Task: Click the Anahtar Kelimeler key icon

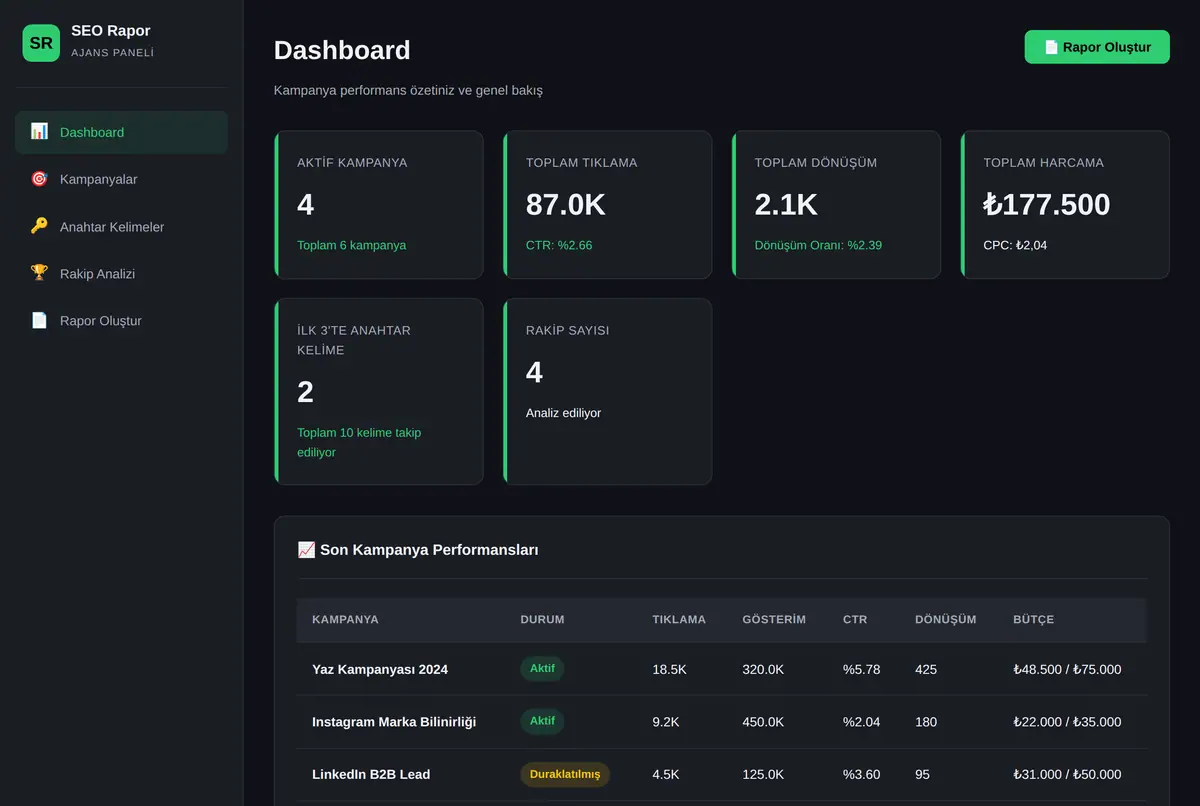Action: coord(39,226)
